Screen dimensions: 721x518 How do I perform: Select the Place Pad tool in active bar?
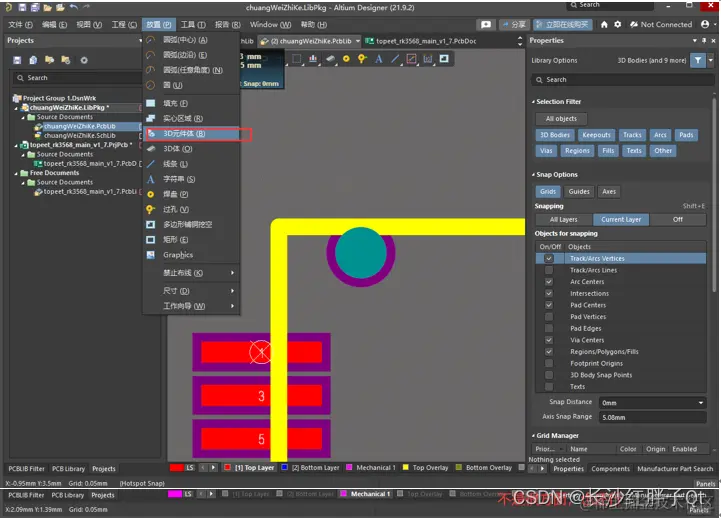click(346, 58)
